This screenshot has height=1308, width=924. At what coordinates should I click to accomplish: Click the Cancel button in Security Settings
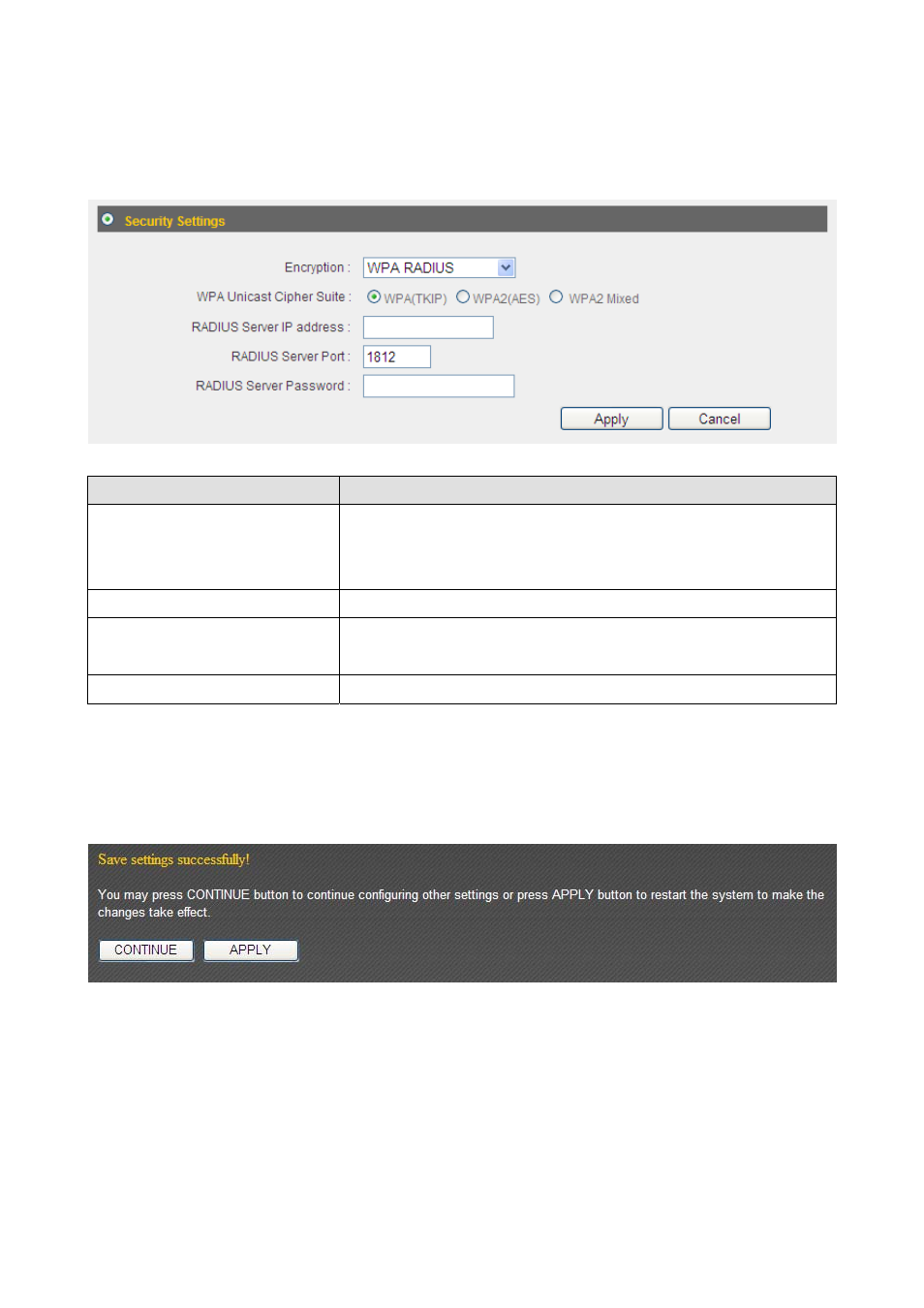point(720,419)
